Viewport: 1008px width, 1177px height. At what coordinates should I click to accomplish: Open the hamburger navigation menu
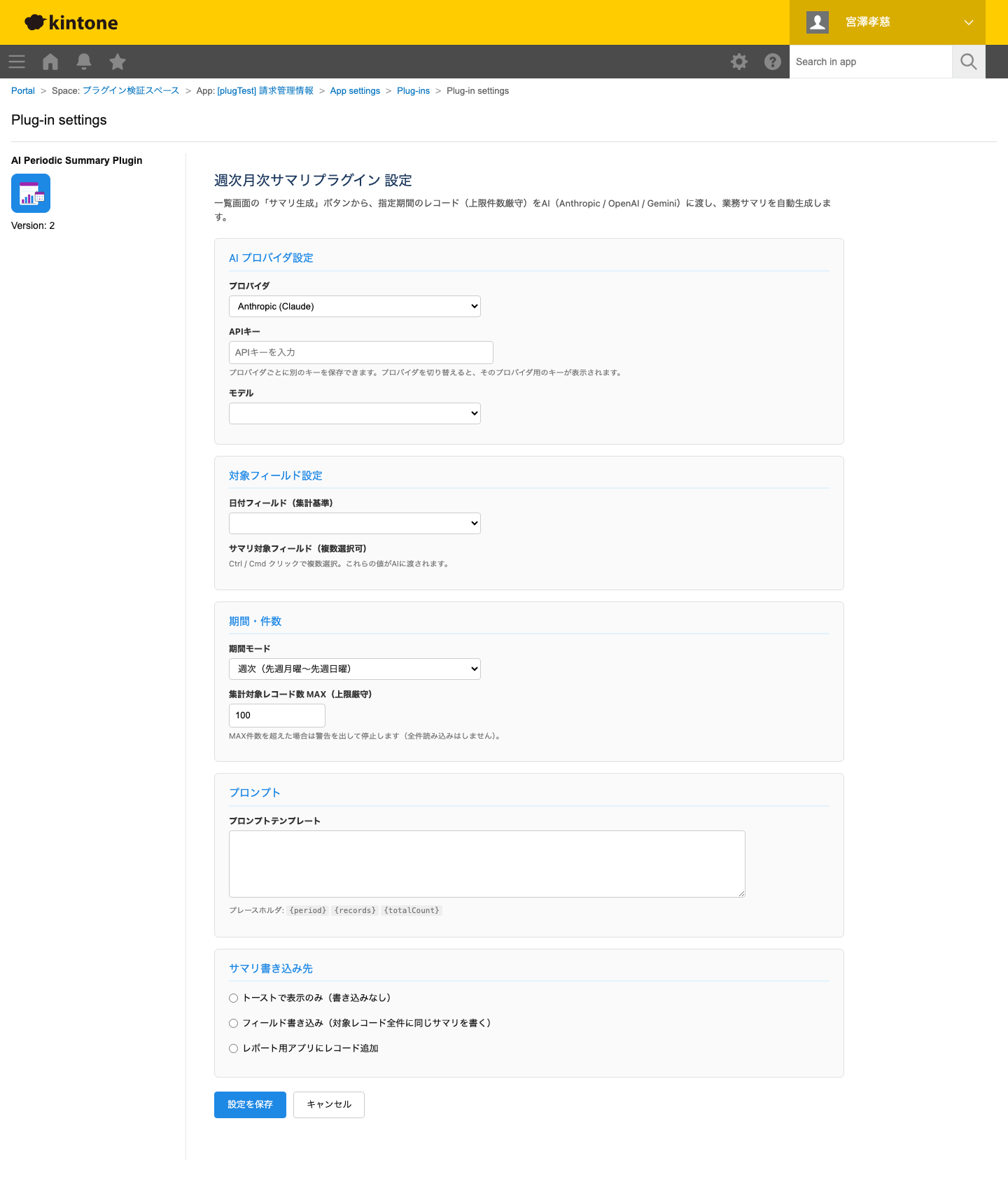[17, 62]
